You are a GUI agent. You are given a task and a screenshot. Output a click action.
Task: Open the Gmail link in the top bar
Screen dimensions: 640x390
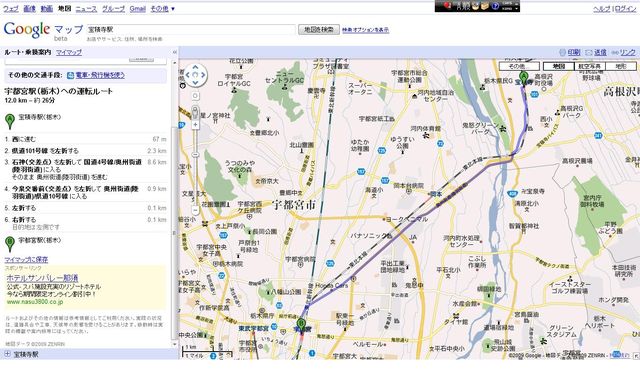[138, 9]
